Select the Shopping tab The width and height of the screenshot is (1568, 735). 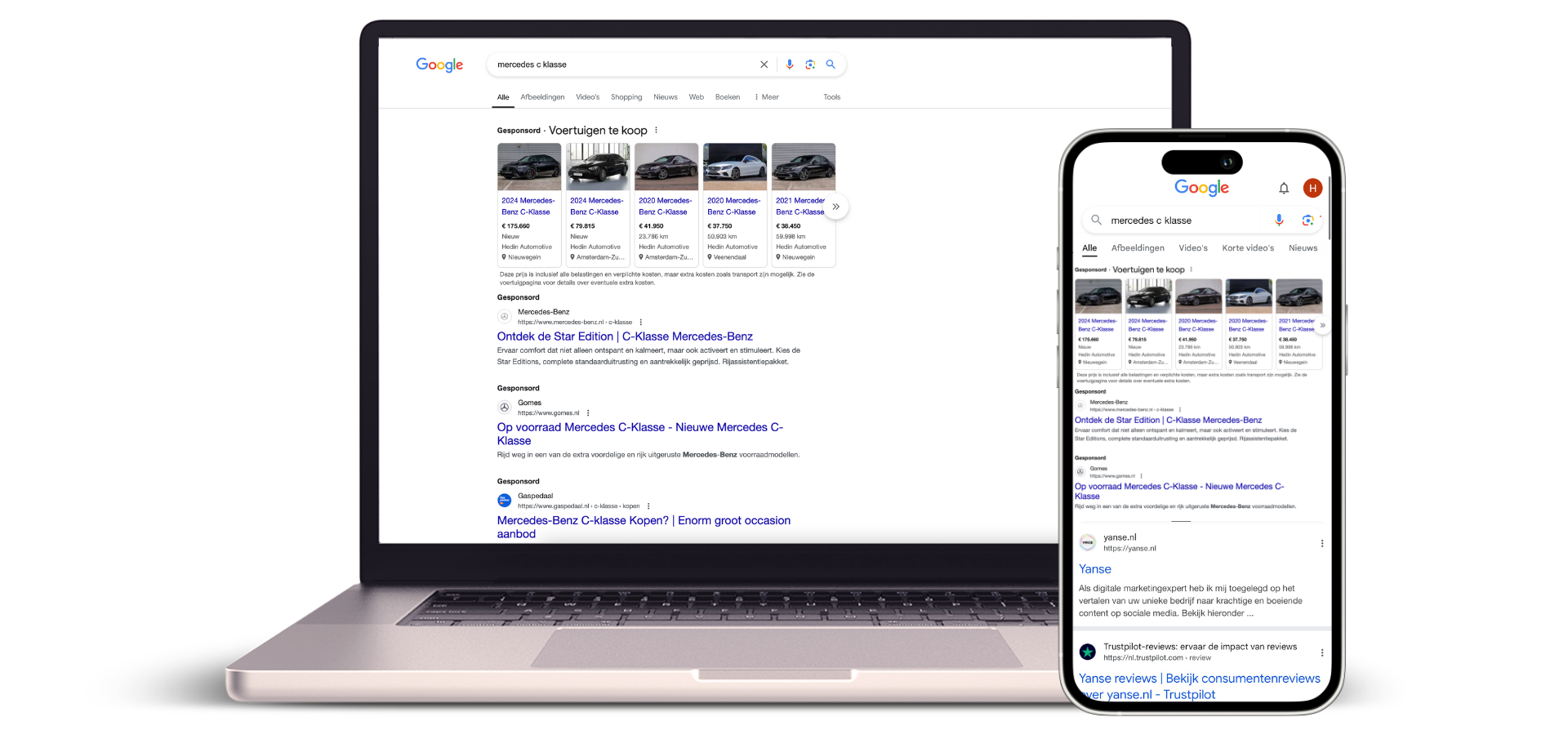point(626,96)
